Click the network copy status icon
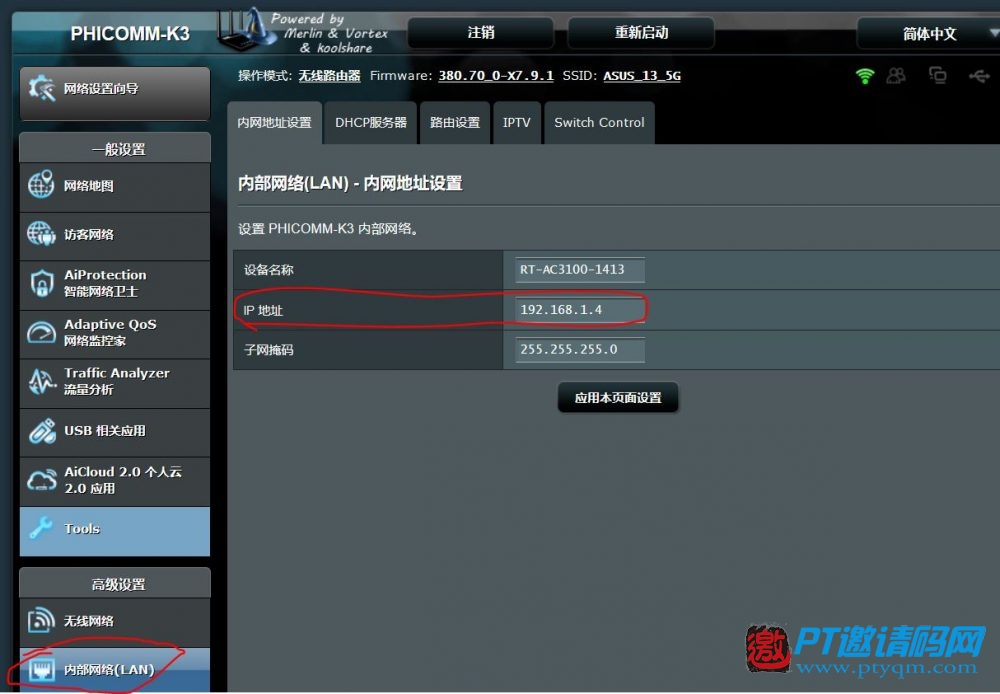The width and height of the screenshot is (1000, 694). point(938,76)
